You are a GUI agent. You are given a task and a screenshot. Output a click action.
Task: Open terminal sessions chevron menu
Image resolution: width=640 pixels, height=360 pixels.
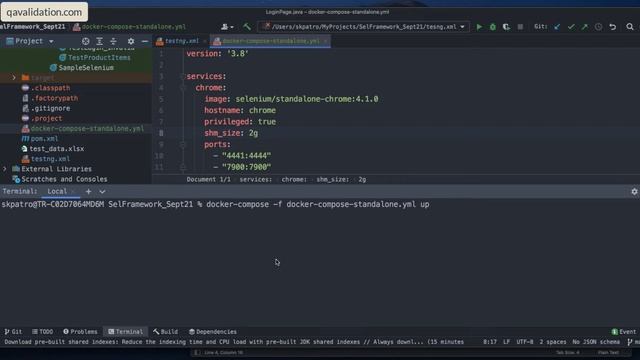click(x=102, y=191)
